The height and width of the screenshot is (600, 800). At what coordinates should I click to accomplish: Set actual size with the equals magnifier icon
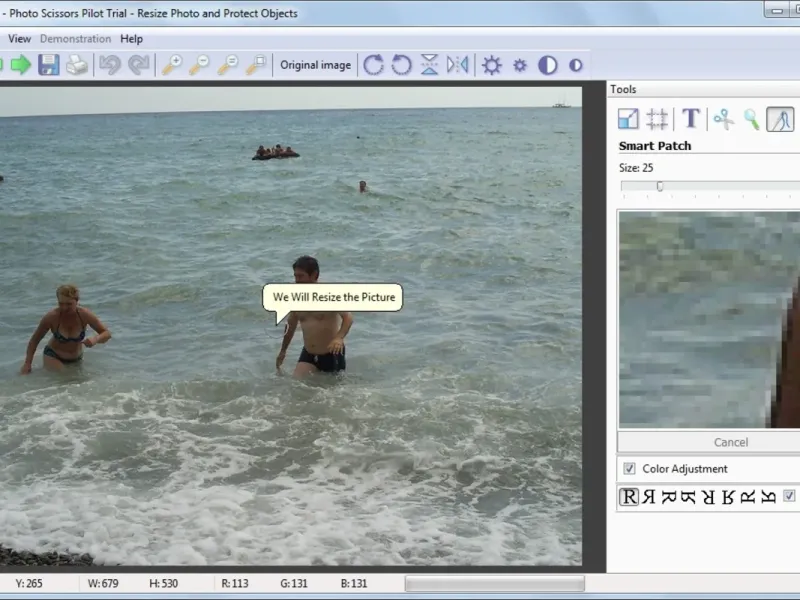point(228,65)
